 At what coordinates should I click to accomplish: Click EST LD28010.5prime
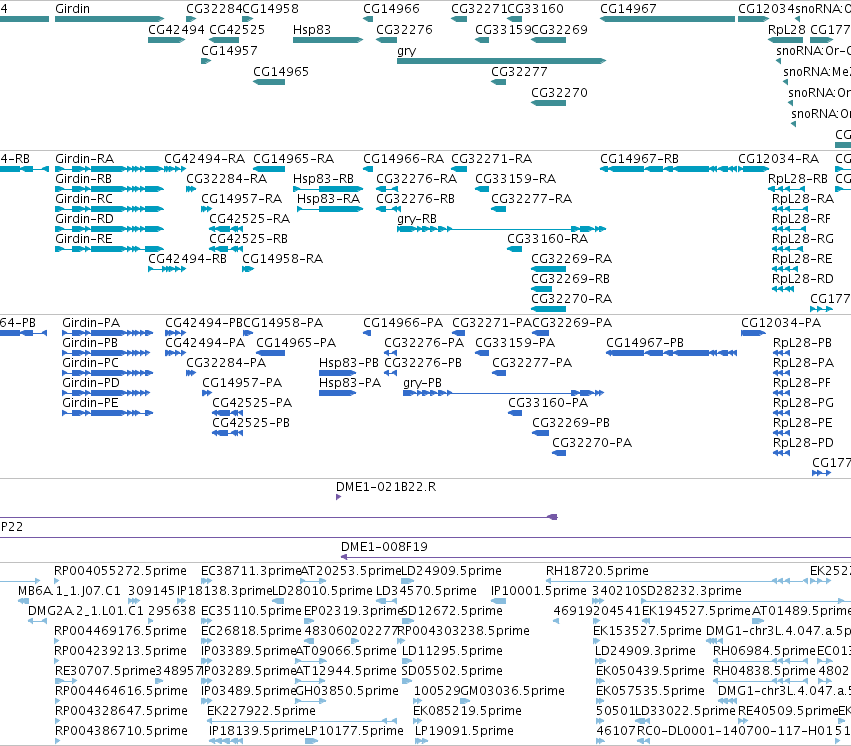point(278,601)
